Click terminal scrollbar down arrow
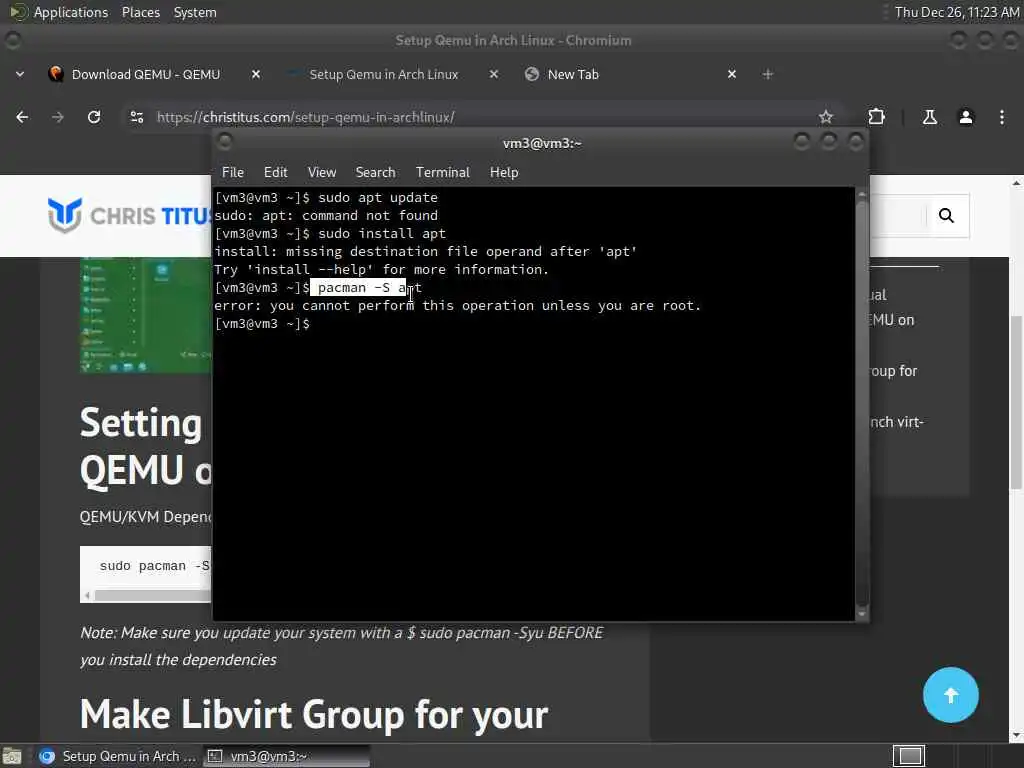This screenshot has height=768, width=1024. 862,614
